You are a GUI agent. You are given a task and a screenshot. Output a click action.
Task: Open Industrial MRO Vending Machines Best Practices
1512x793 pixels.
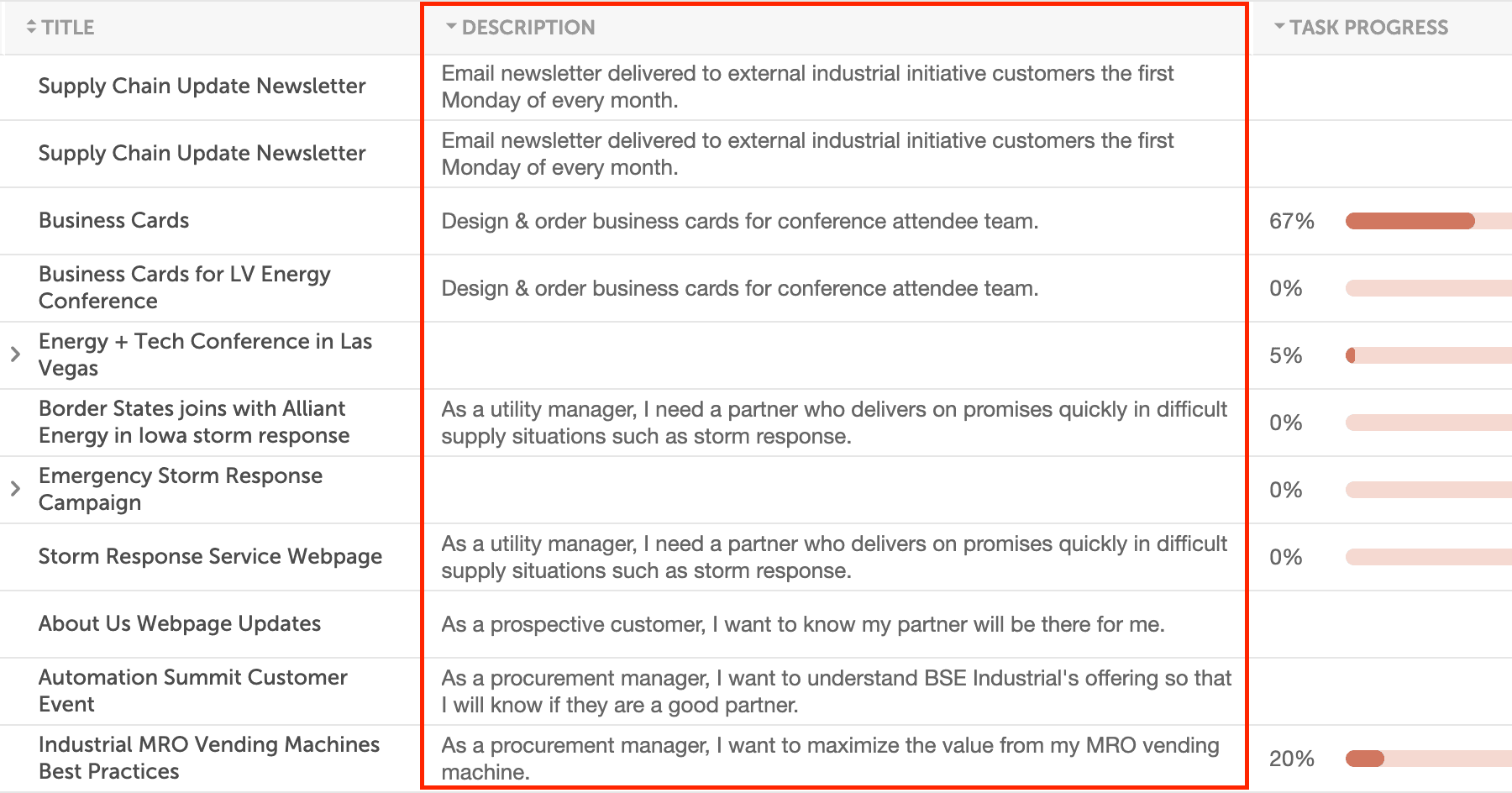pos(208,758)
